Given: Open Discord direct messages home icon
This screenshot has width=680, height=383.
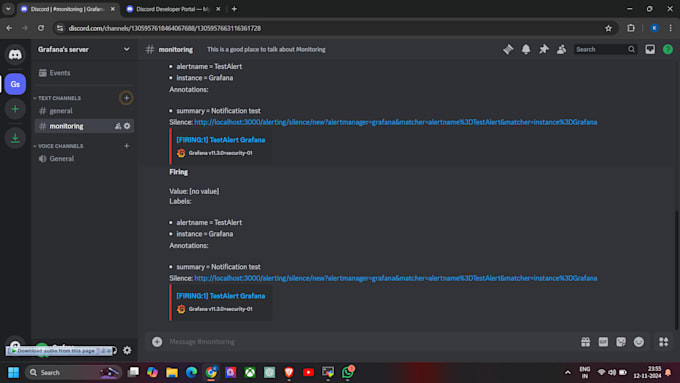Looking at the screenshot, I should coord(15,55).
